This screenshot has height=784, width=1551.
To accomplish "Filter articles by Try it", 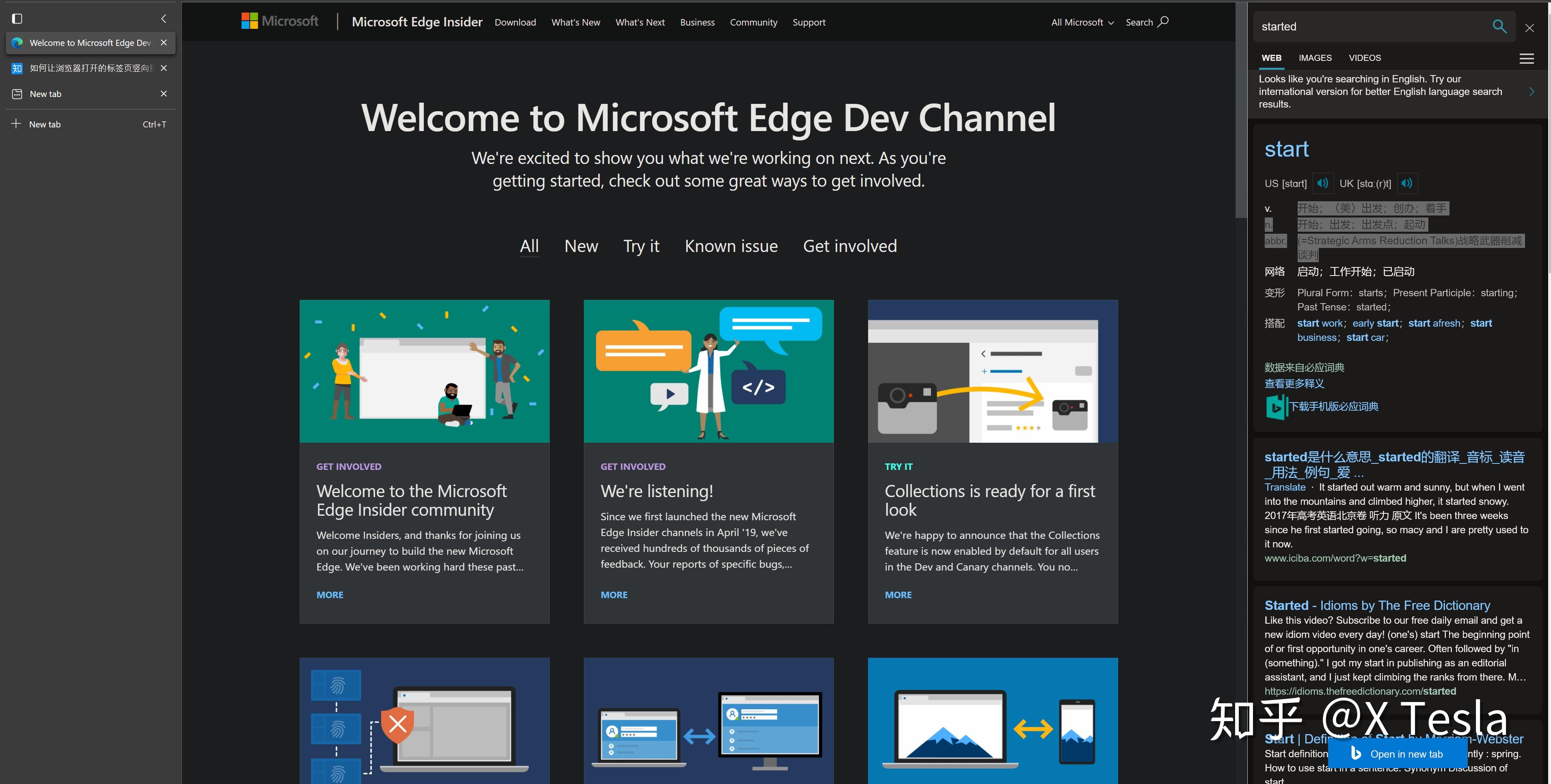I will [641, 246].
